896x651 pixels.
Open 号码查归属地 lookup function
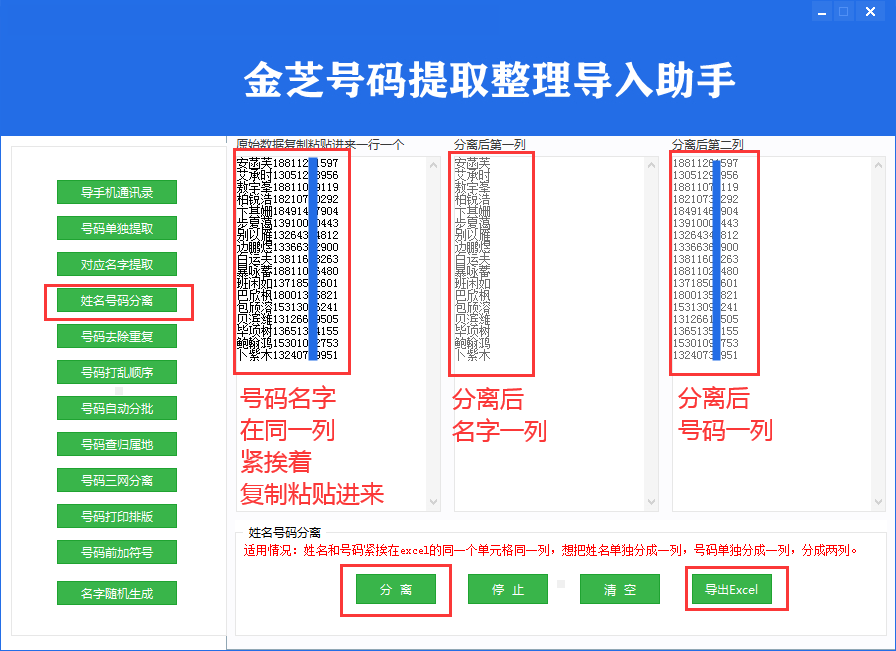click(116, 444)
